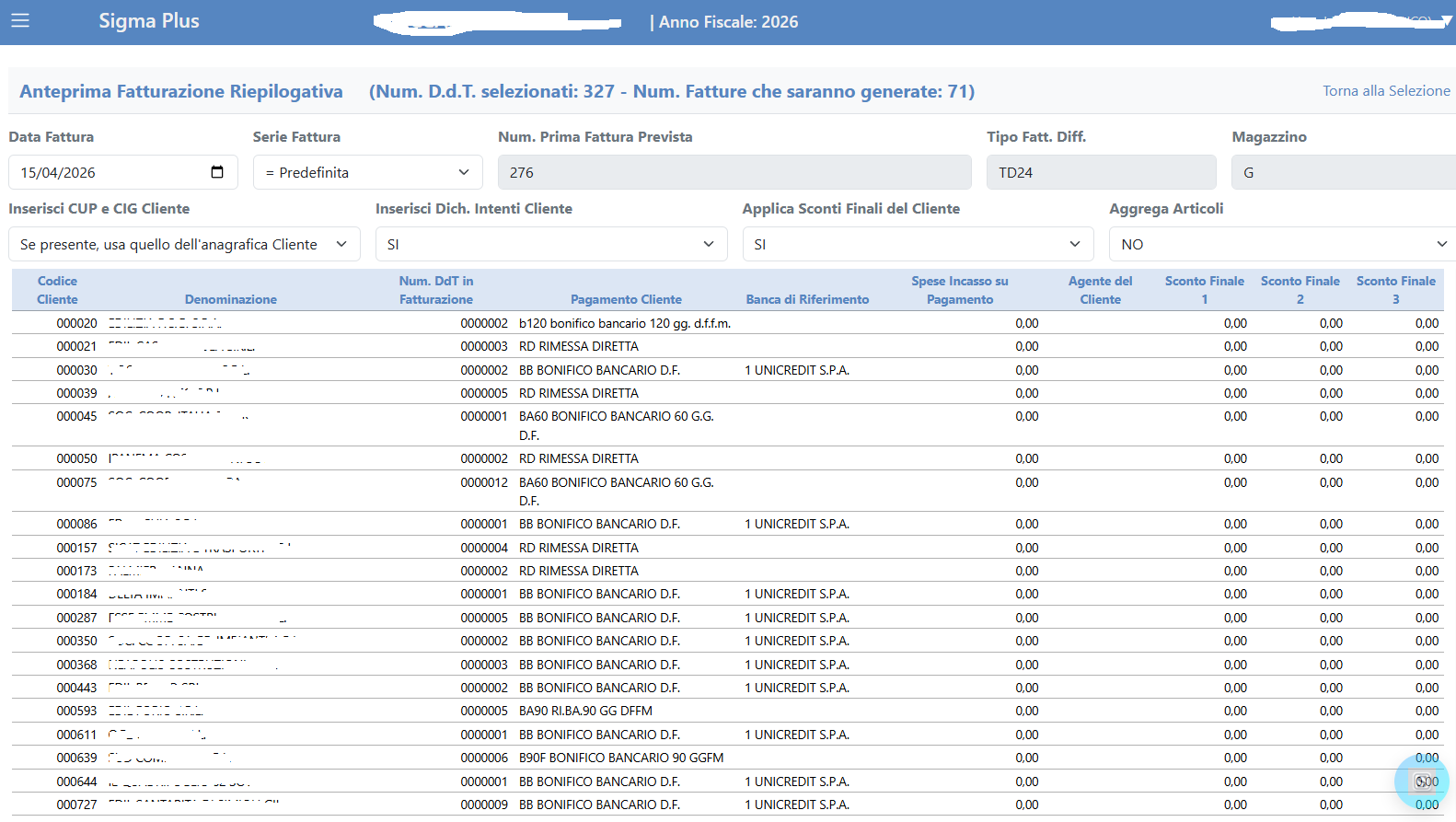Image resolution: width=1456 pixels, height=822 pixels.
Task: Open the hamburger navigation menu
Action: tap(20, 20)
